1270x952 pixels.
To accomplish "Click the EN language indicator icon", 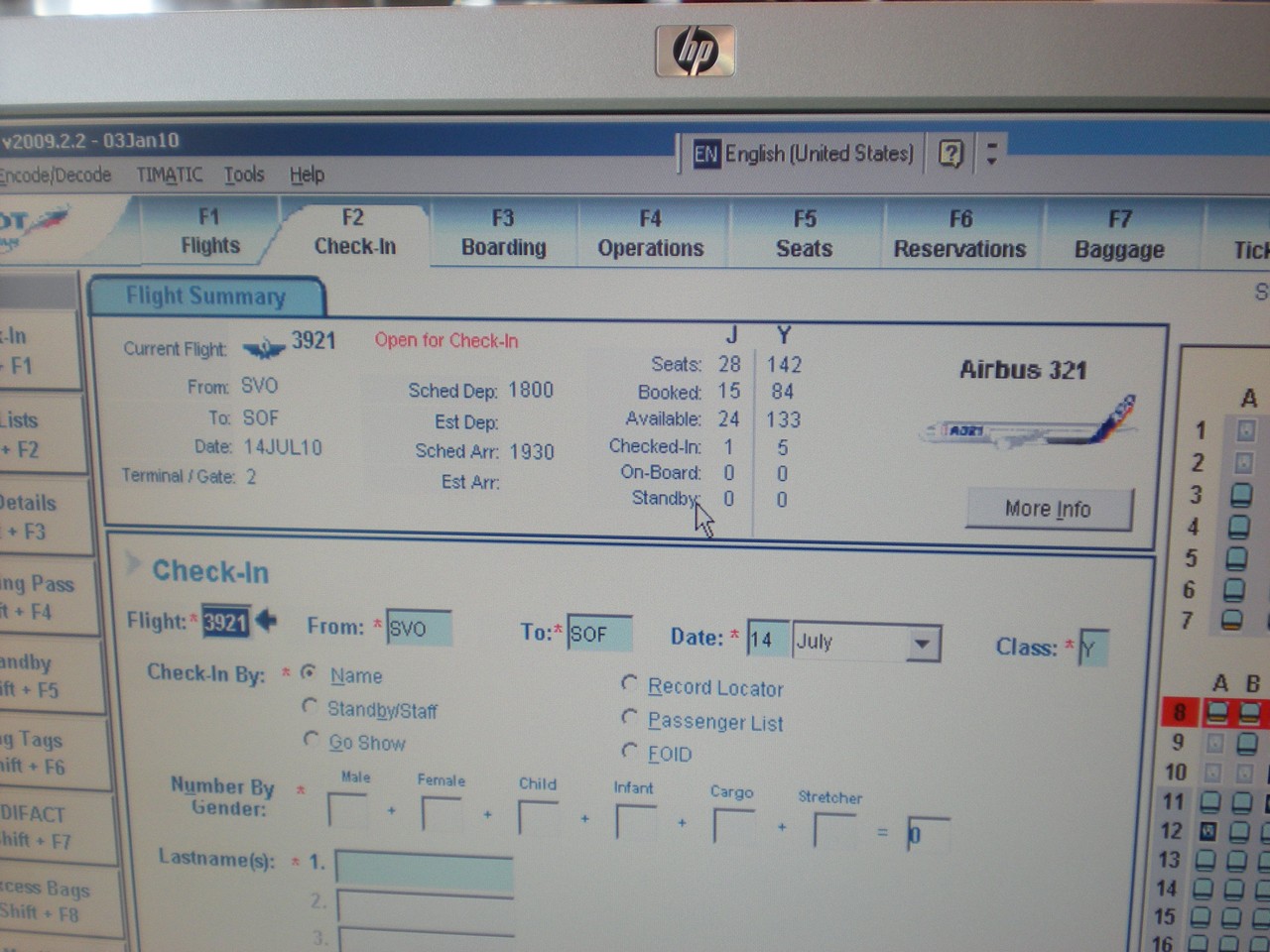I will [705, 154].
